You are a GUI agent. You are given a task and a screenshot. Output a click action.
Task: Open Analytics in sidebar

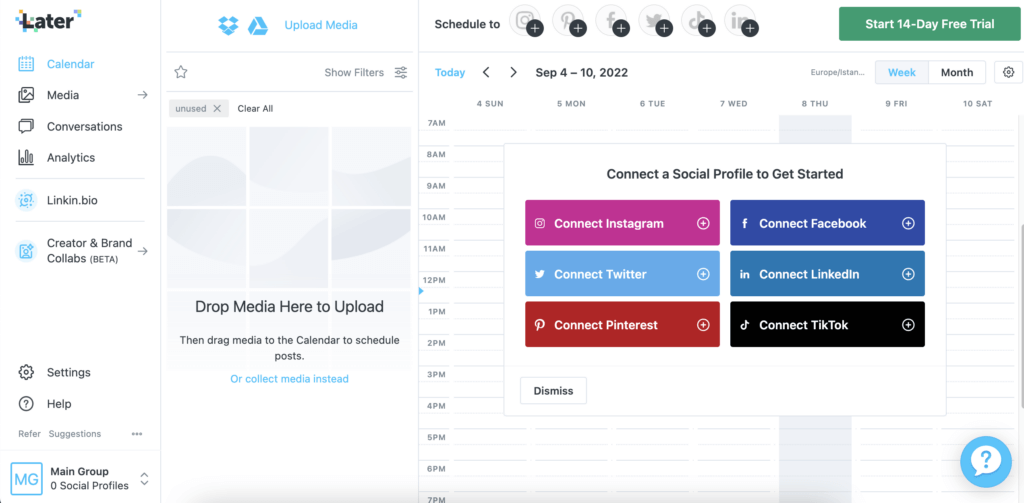tap(71, 157)
